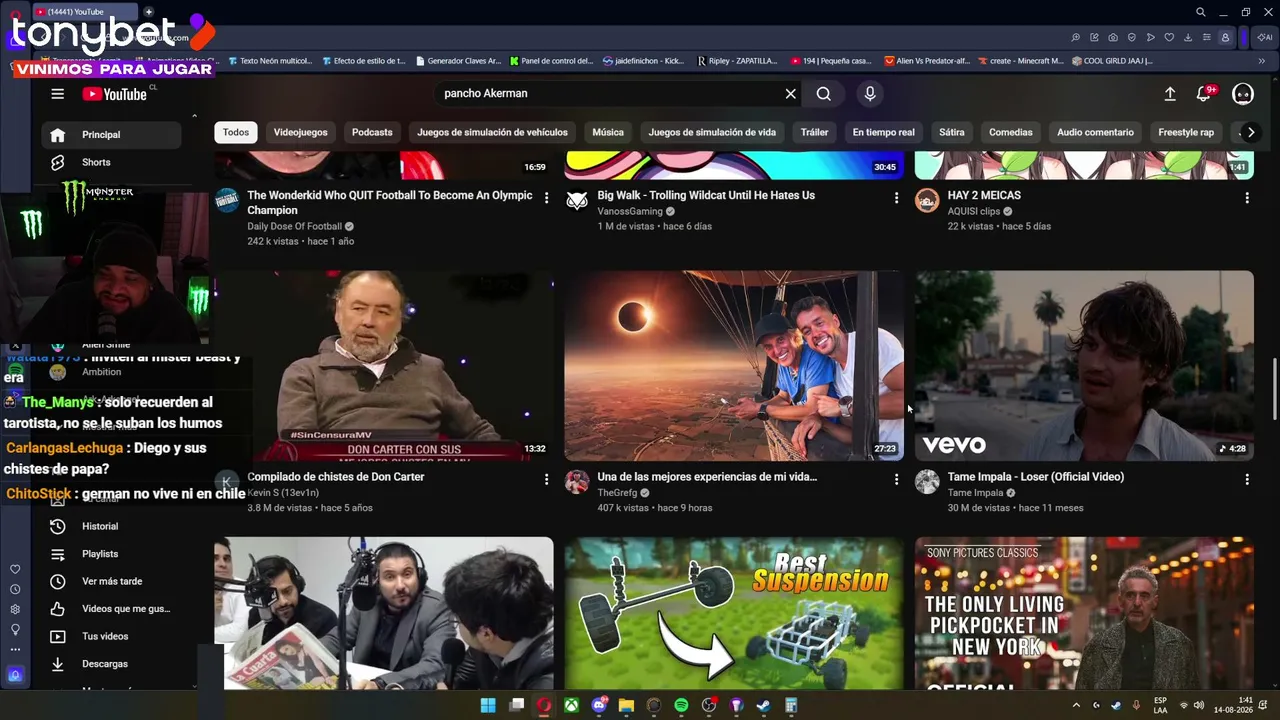
Task: Open the title Tame Impala - Loser (Official Video)
Action: coord(1036,477)
